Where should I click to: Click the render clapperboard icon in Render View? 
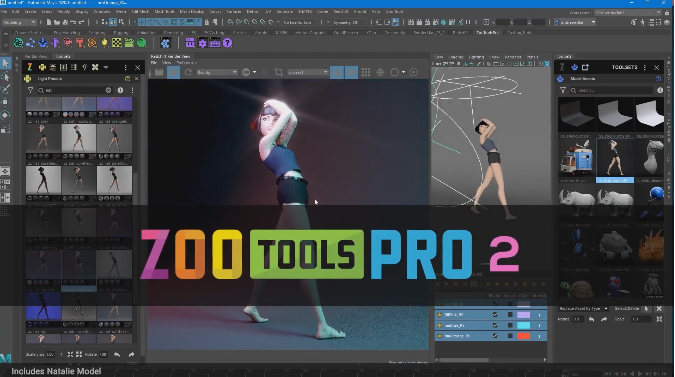[159, 72]
